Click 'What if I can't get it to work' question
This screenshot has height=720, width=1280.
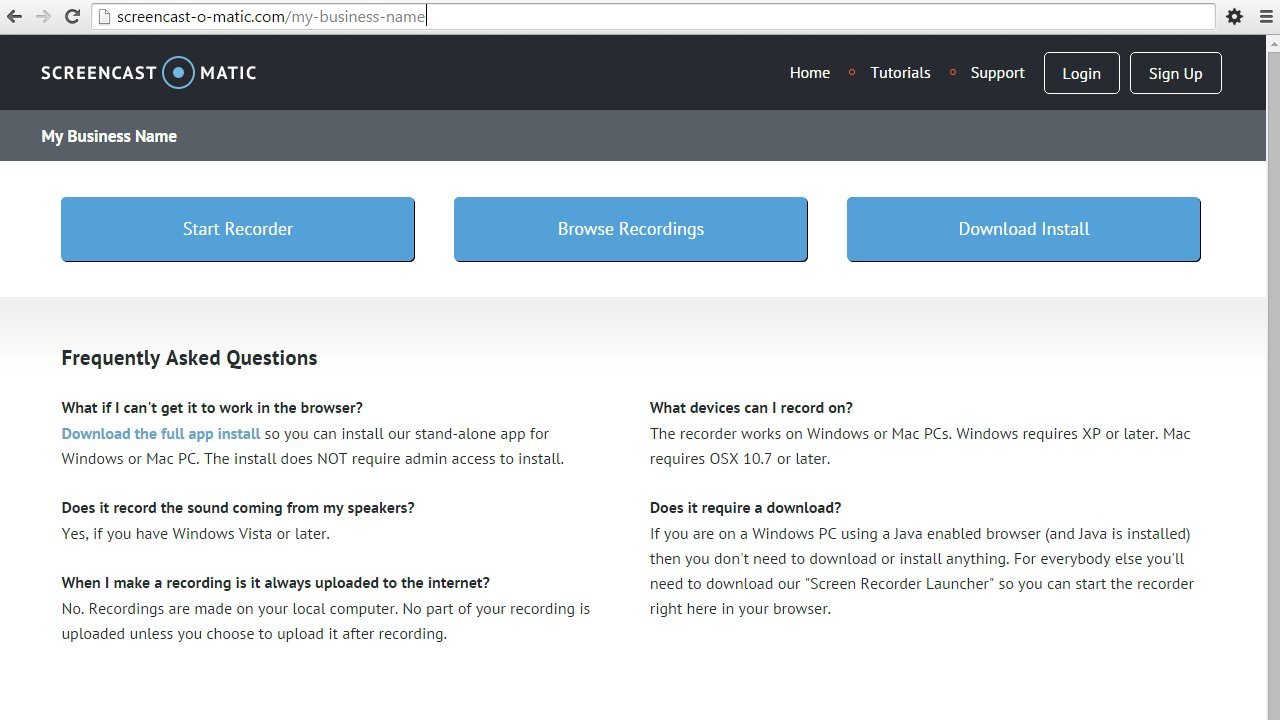point(212,408)
